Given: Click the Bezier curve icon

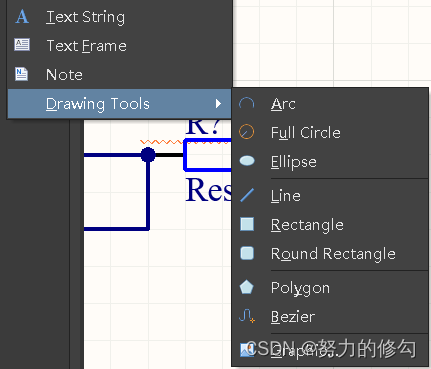Looking at the screenshot, I should (247, 316).
